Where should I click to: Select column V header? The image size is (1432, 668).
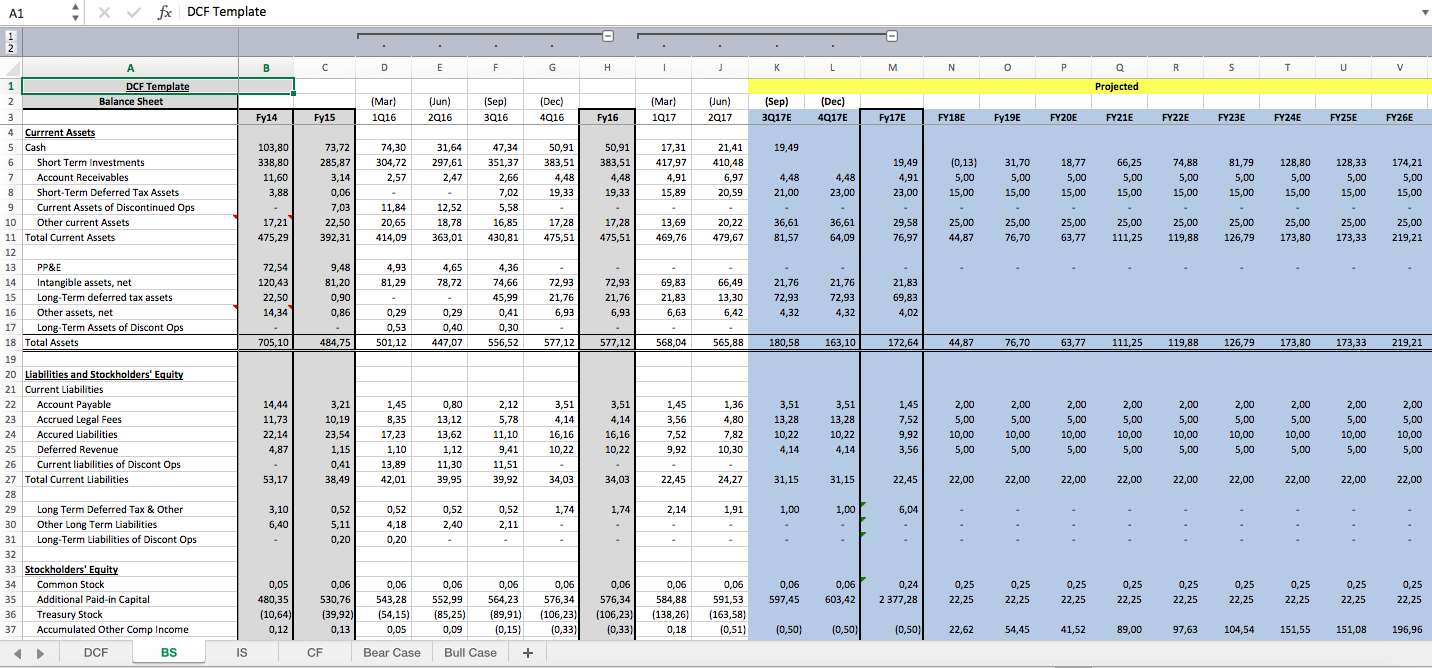[1399, 67]
